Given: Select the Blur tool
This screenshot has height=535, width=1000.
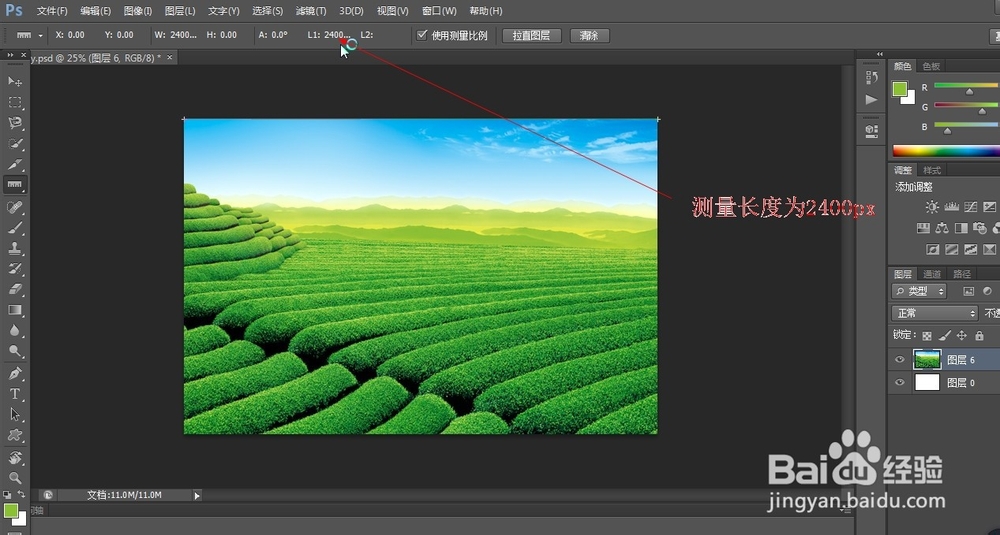Looking at the screenshot, I should (15, 330).
